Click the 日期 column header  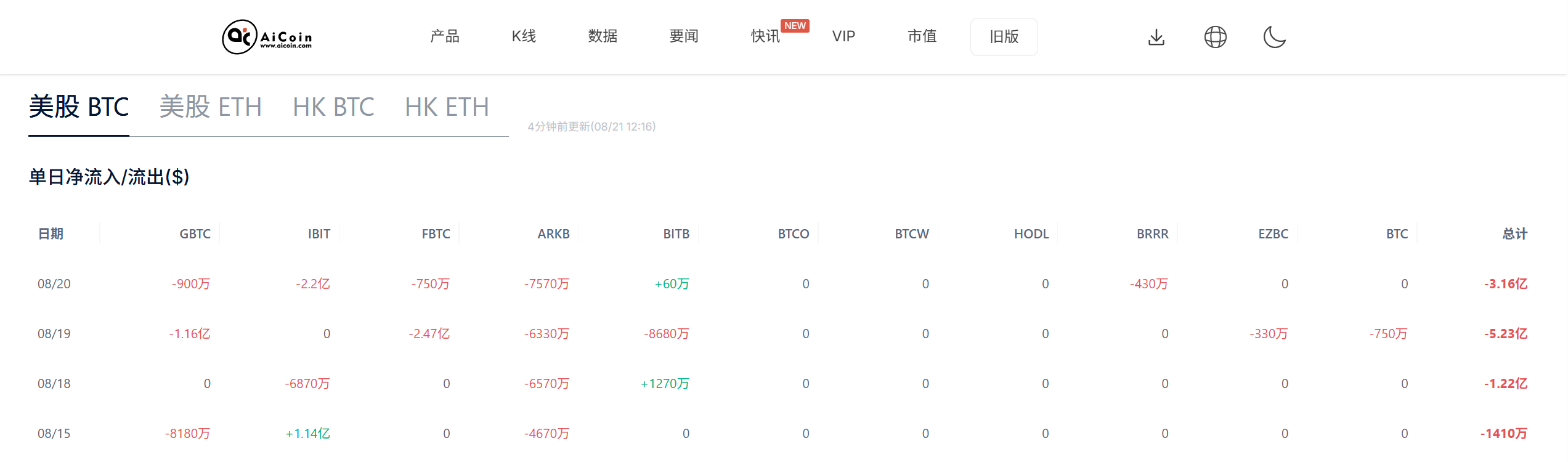tap(51, 234)
